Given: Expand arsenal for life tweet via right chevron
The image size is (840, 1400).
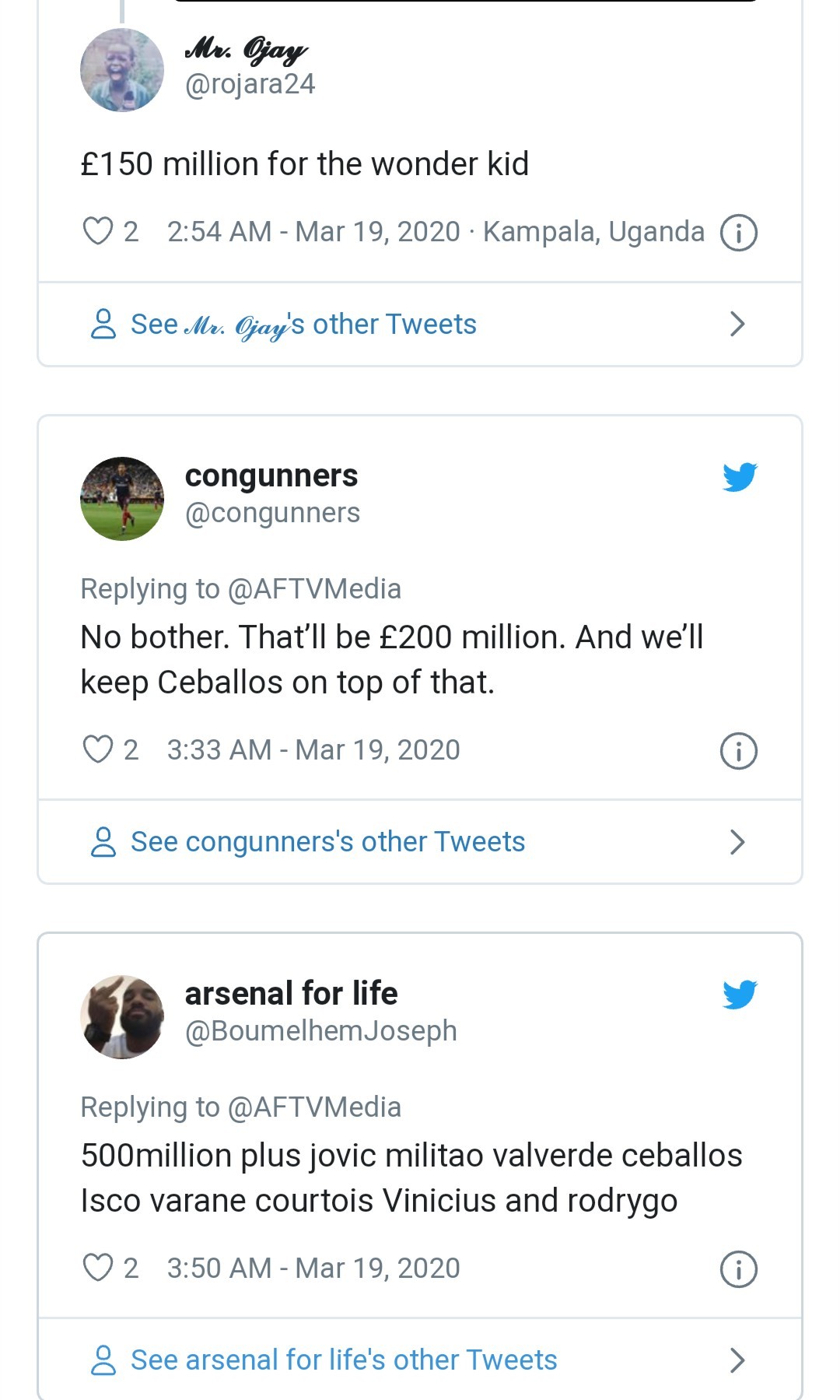Looking at the screenshot, I should pos(737,1359).
